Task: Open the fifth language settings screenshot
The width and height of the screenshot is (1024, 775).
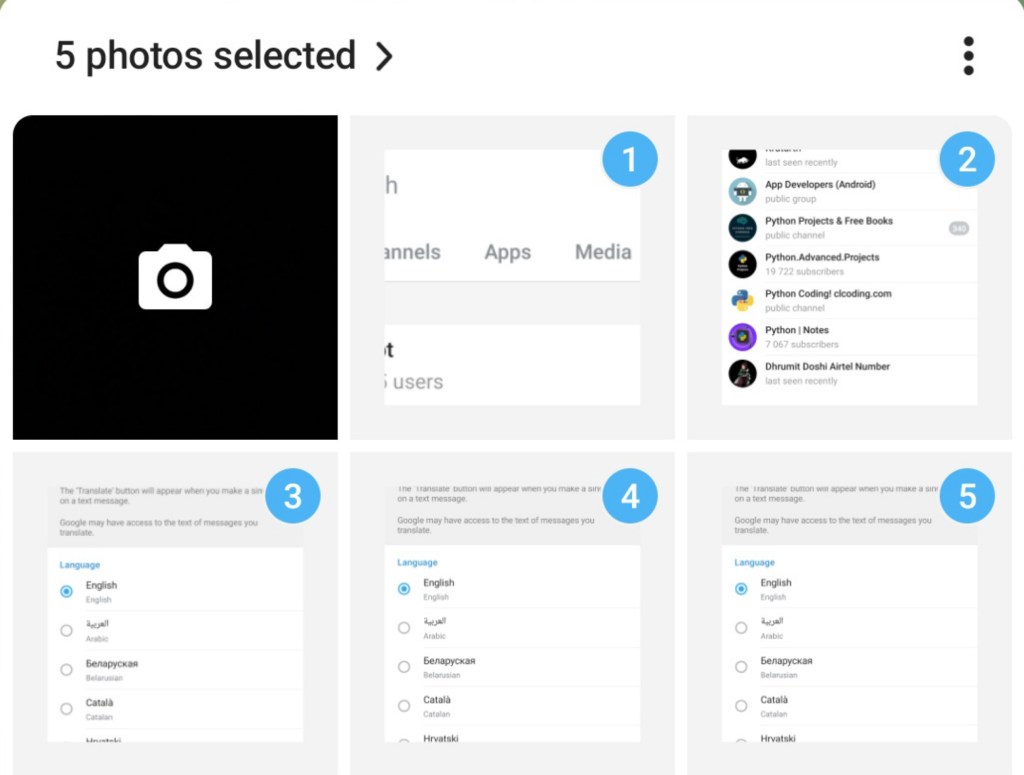Action: pyautogui.click(x=849, y=630)
